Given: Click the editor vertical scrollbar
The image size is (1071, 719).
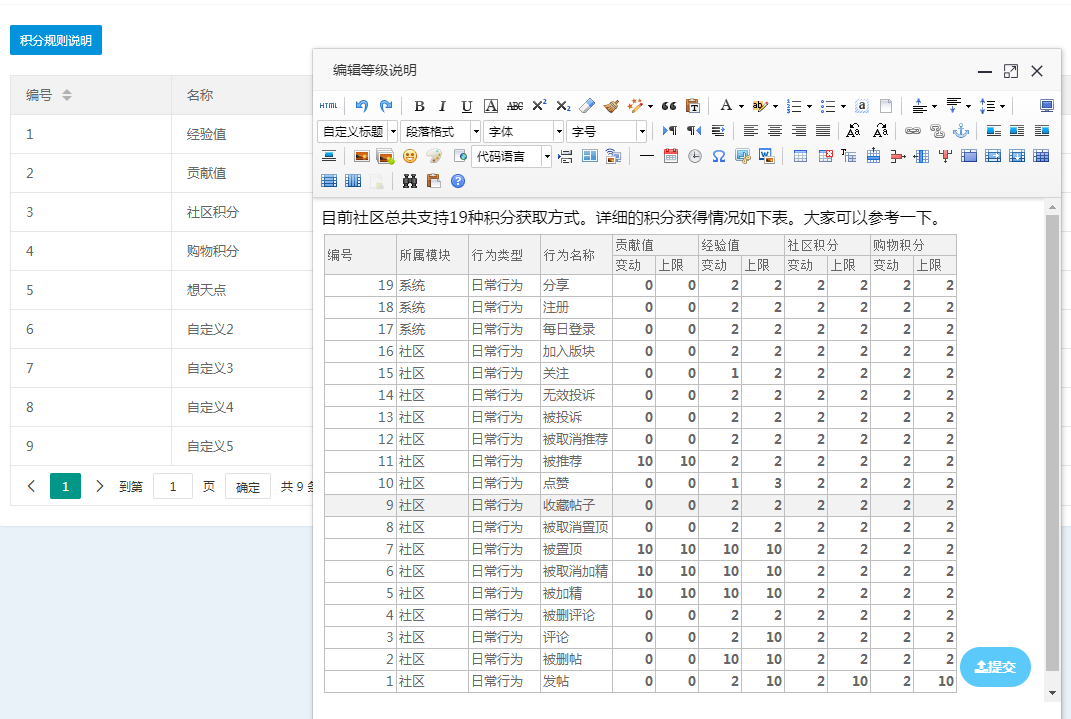Looking at the screenshot, I should point(1053,442).
